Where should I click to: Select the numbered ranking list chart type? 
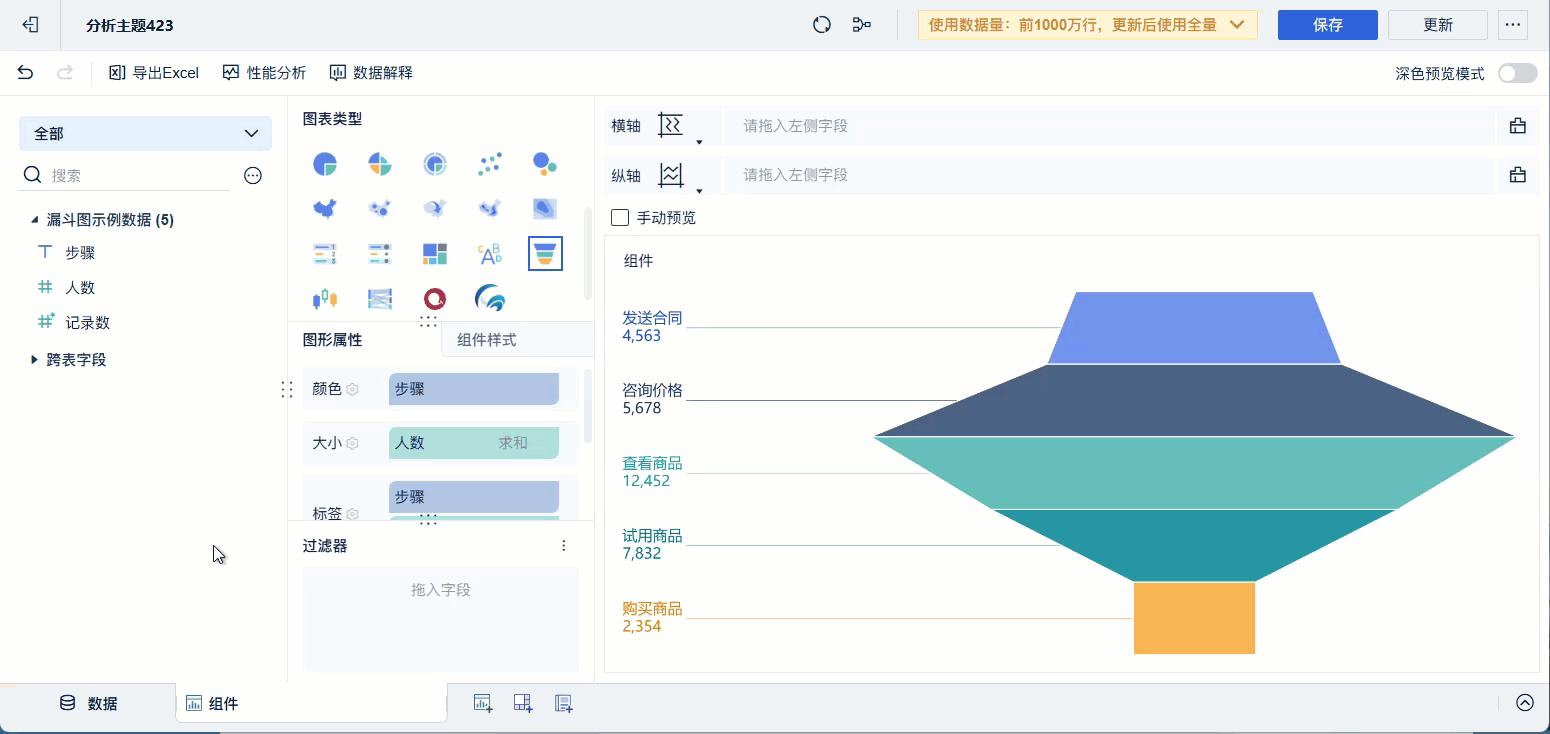coord(325,254)
